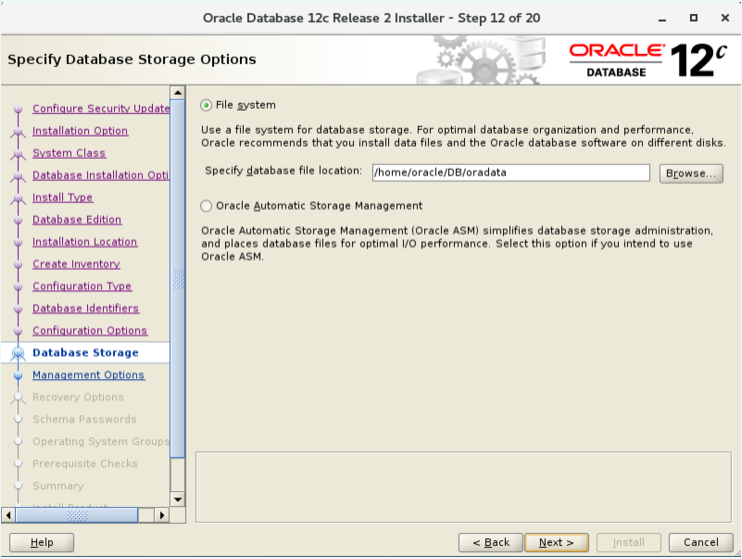Click the vertical scrollbar thumb in step list
This screenshot has width=742, height=559.
click(x=177, y=279)
